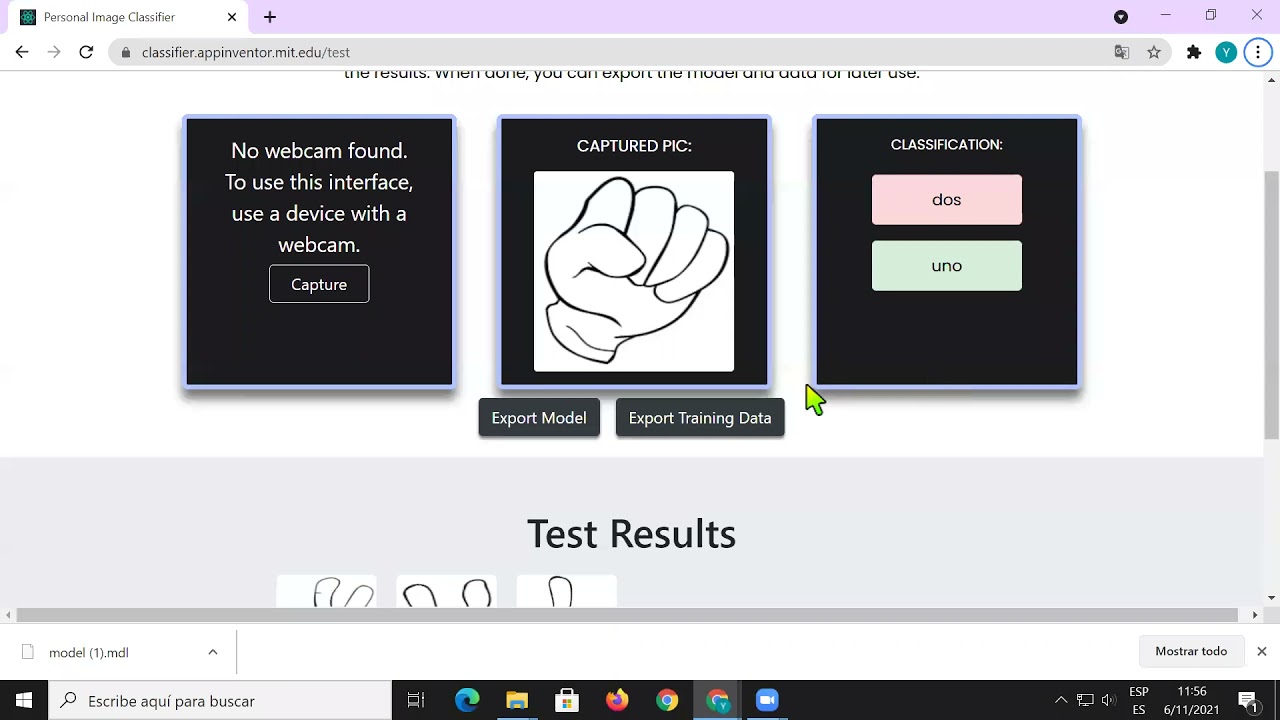Click the second test result thumbnail
Viewport: 1280px width, 720px height.
pyautogui.click(x=447, y=591)
